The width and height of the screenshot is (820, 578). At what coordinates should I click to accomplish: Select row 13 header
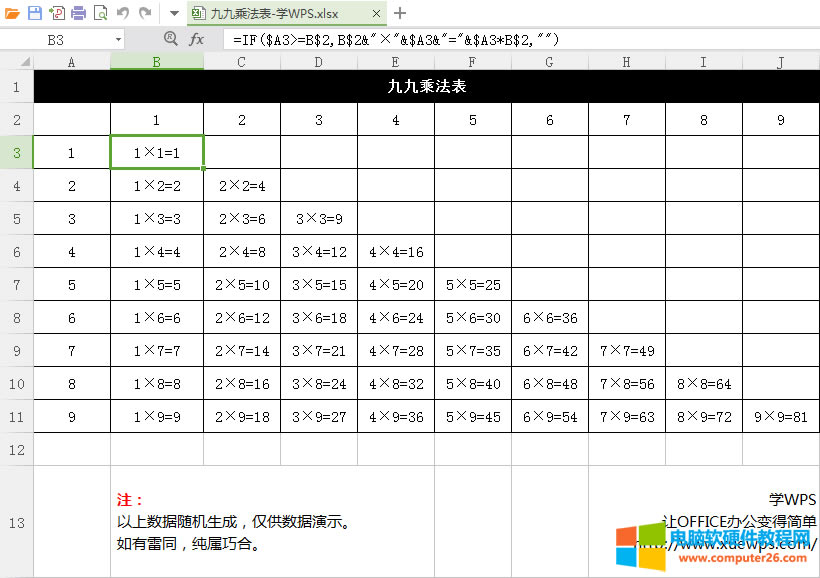17,522
